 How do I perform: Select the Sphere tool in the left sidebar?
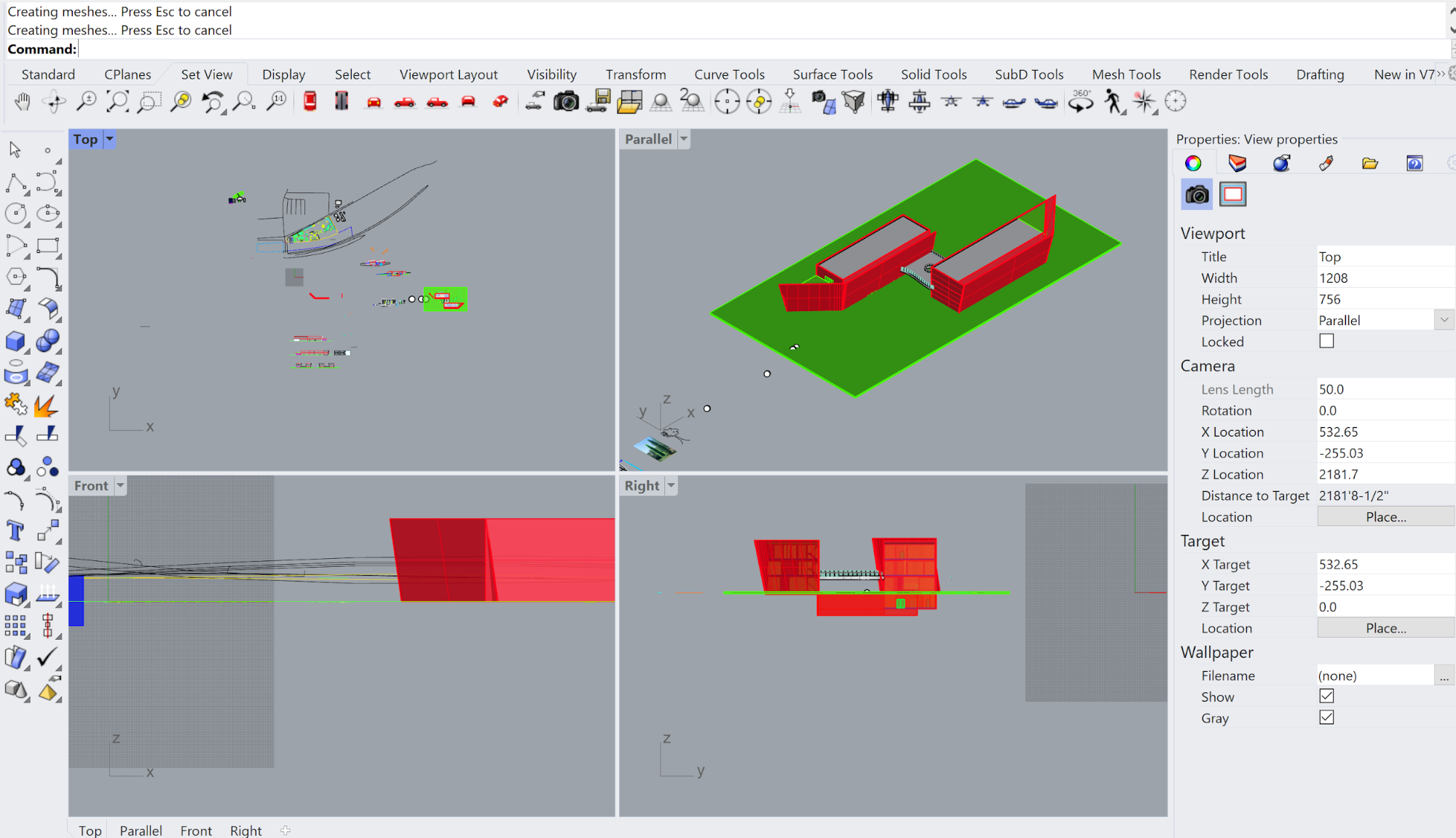point(47,341)
